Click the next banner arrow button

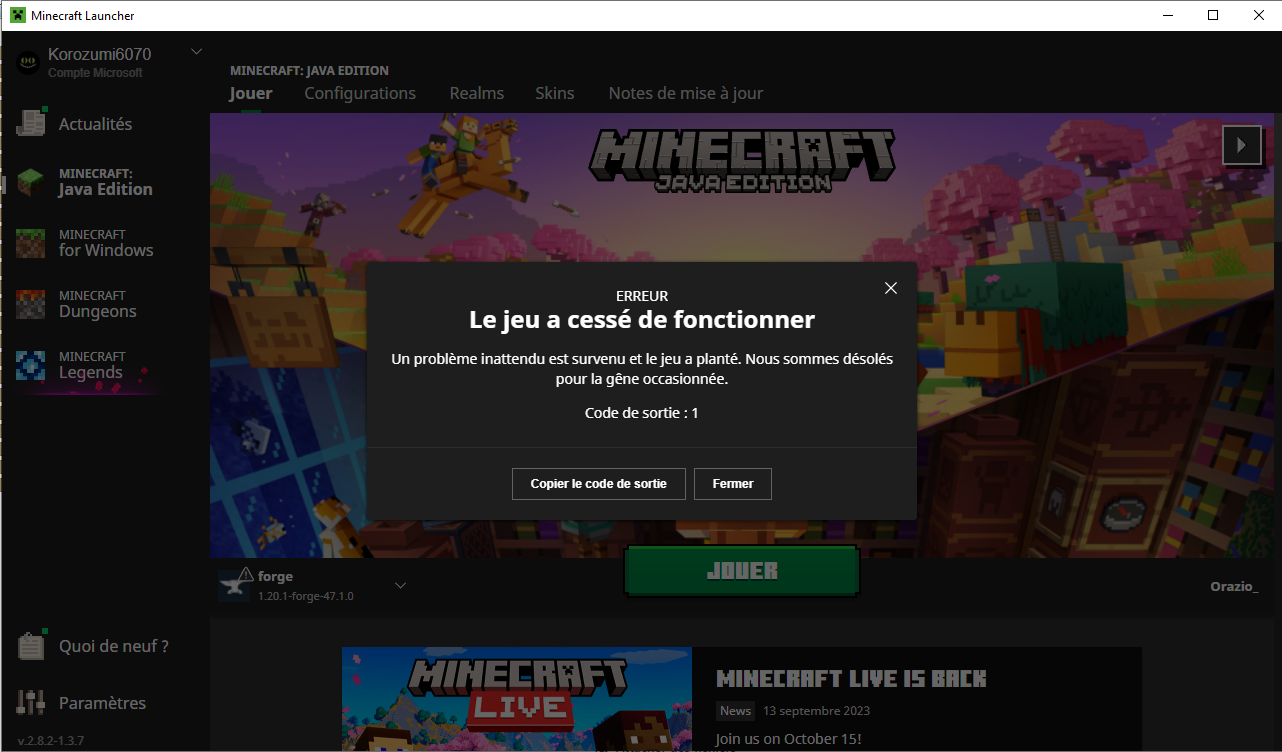1242,145
